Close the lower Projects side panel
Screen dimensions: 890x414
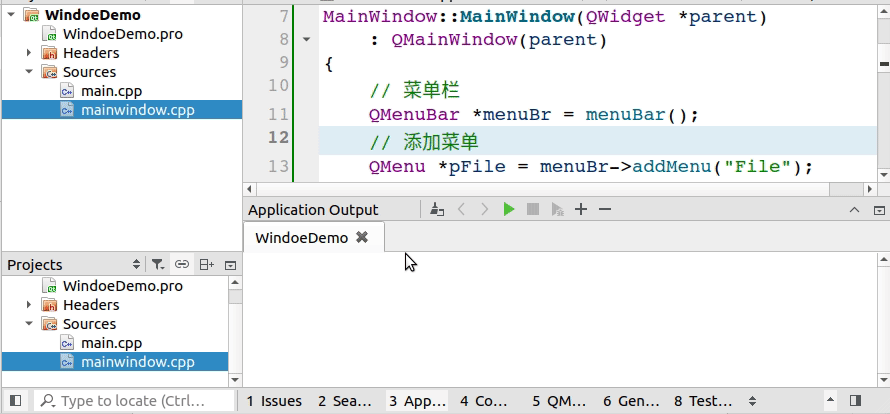230,265
